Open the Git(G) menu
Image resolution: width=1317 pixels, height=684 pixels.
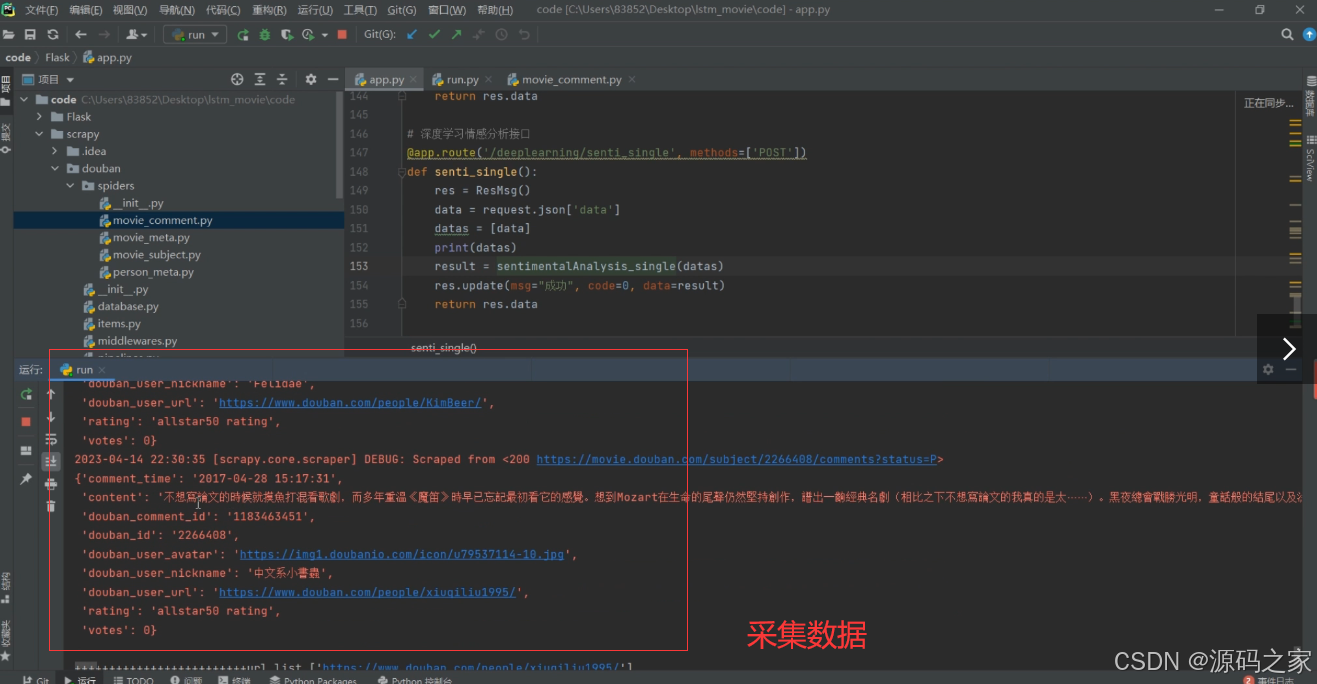click(x=401, y=10)
